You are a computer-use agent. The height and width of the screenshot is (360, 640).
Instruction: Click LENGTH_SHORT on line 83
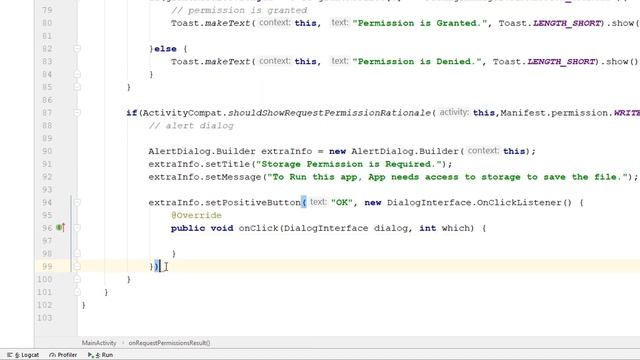(x=561, y=62)
